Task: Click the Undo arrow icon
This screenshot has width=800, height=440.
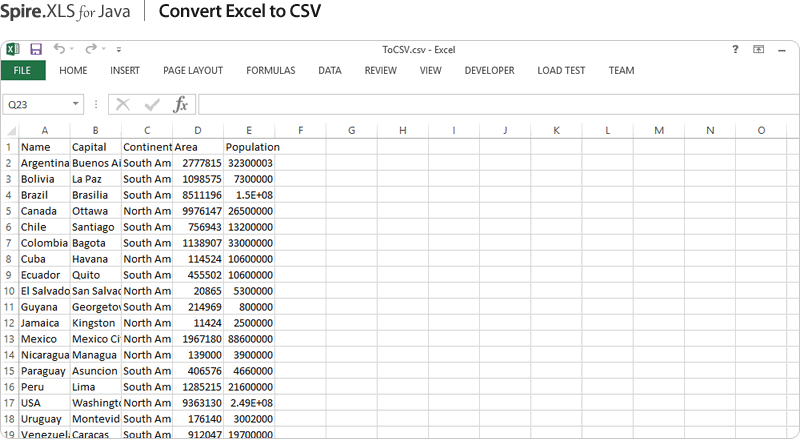Action: coord(59,49)
